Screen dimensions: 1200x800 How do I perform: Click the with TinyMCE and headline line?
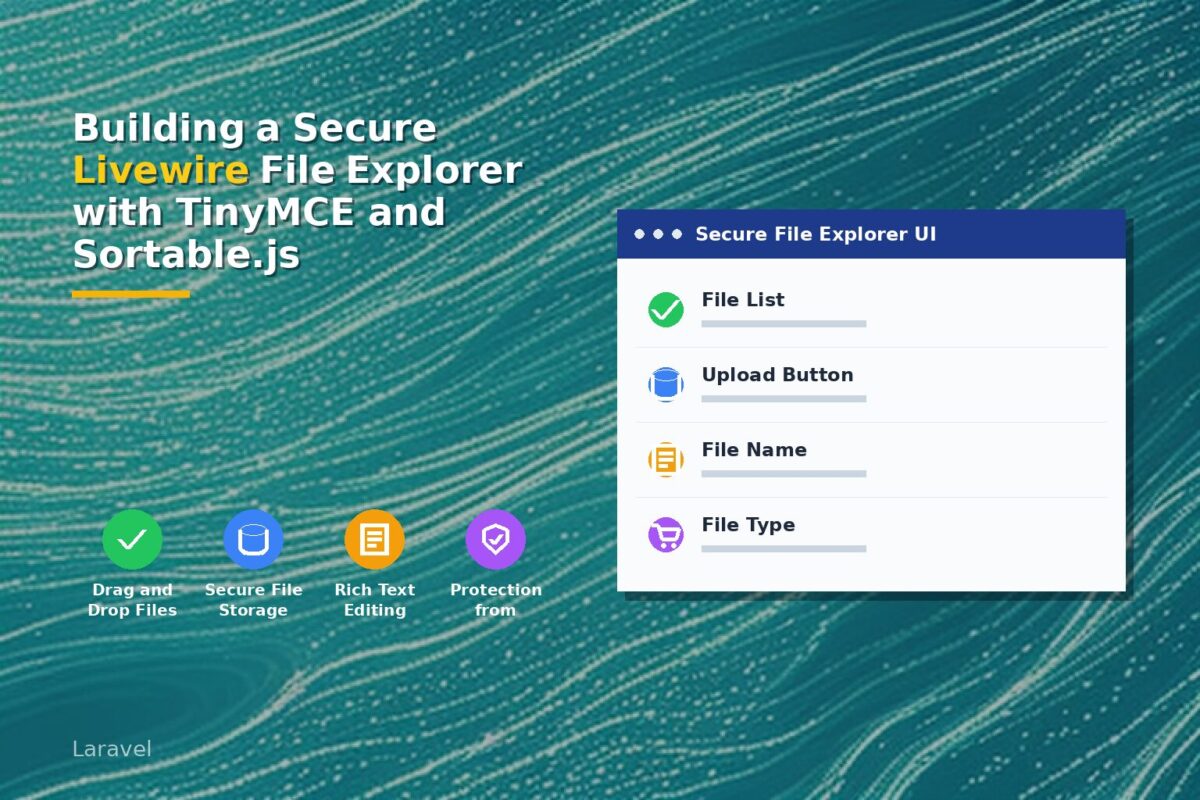pyautogui.click(x=259, y=212)
